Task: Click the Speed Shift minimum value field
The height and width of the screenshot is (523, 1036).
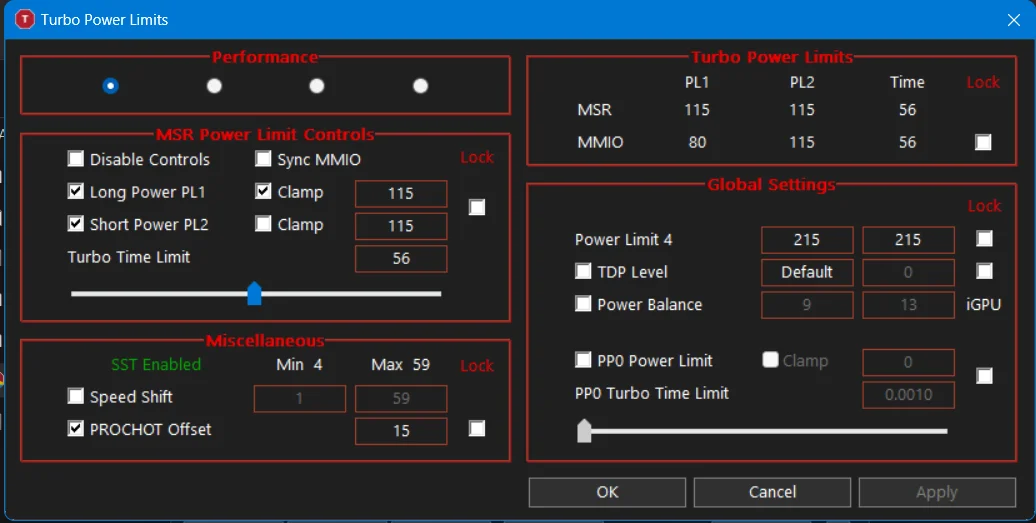Action: (x=300, y=398)
